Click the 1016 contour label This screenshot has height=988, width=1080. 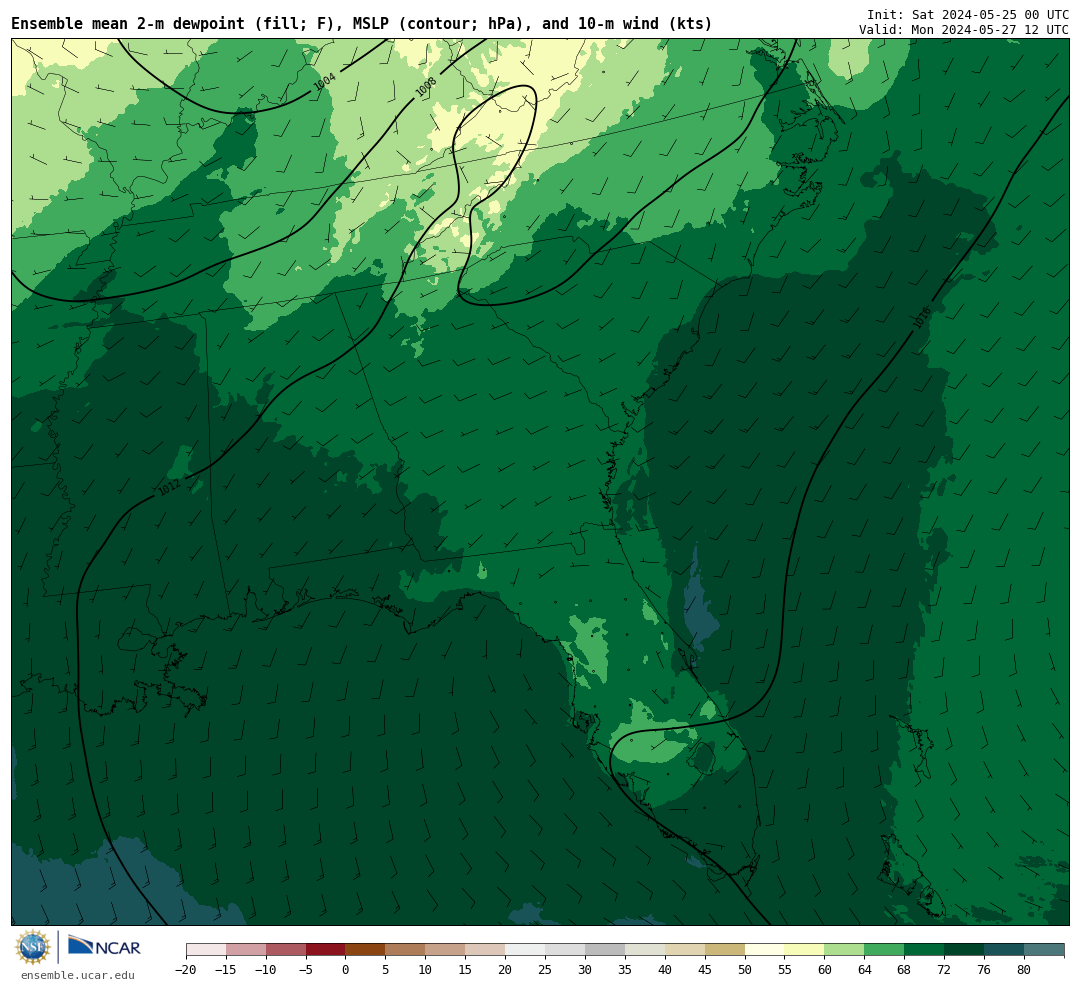pyautogui.click(x=922, y=318)
